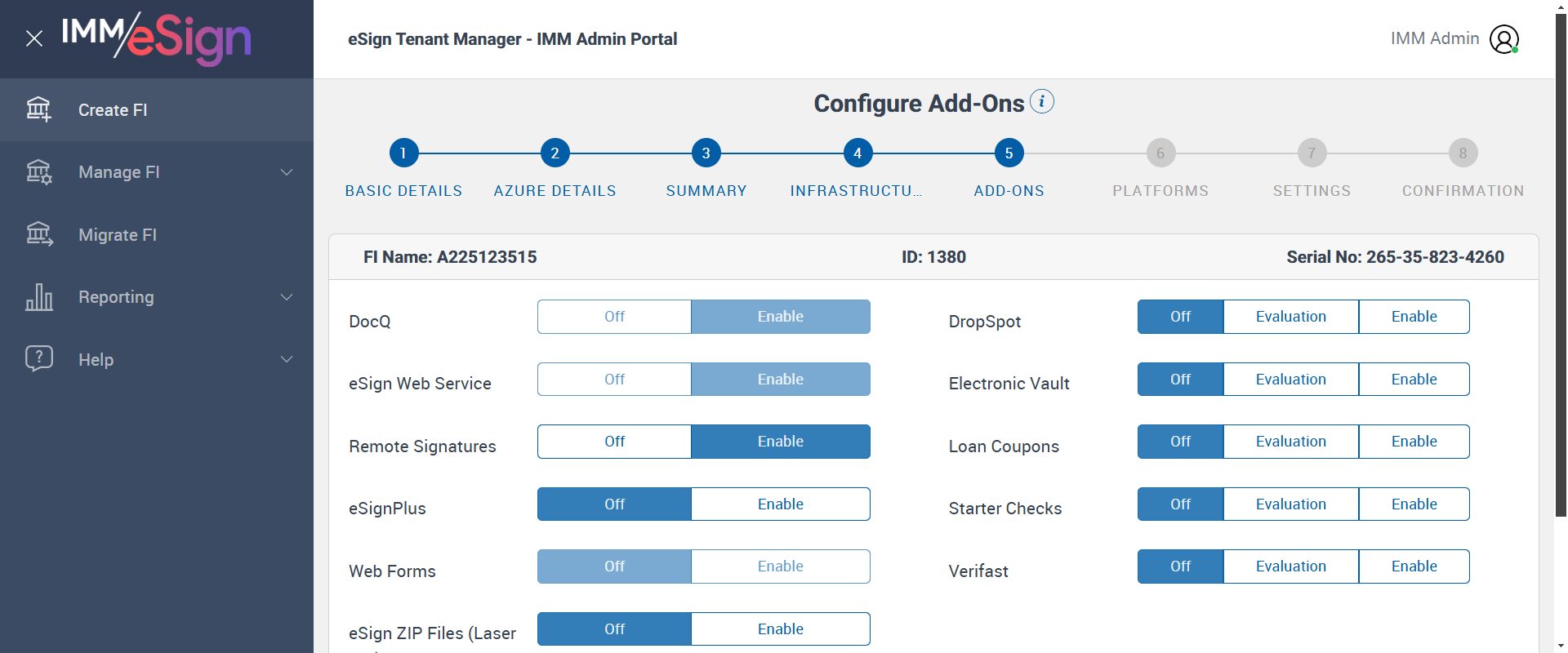Viewport: 1568px width, 653px height.
Task: Set DropSpot to Evaluation
Action: point(1290,317)
